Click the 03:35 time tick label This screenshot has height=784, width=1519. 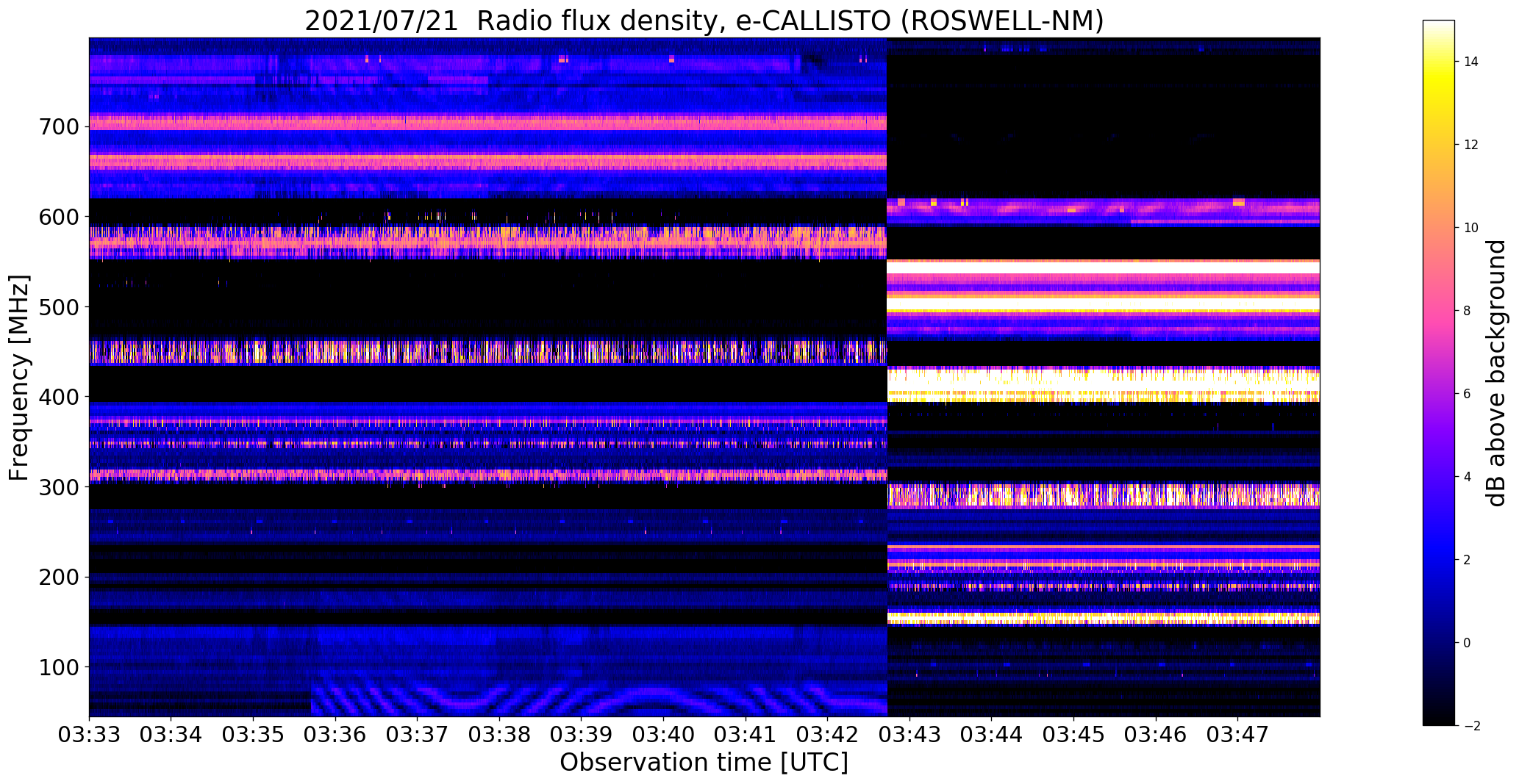(253, 734)
